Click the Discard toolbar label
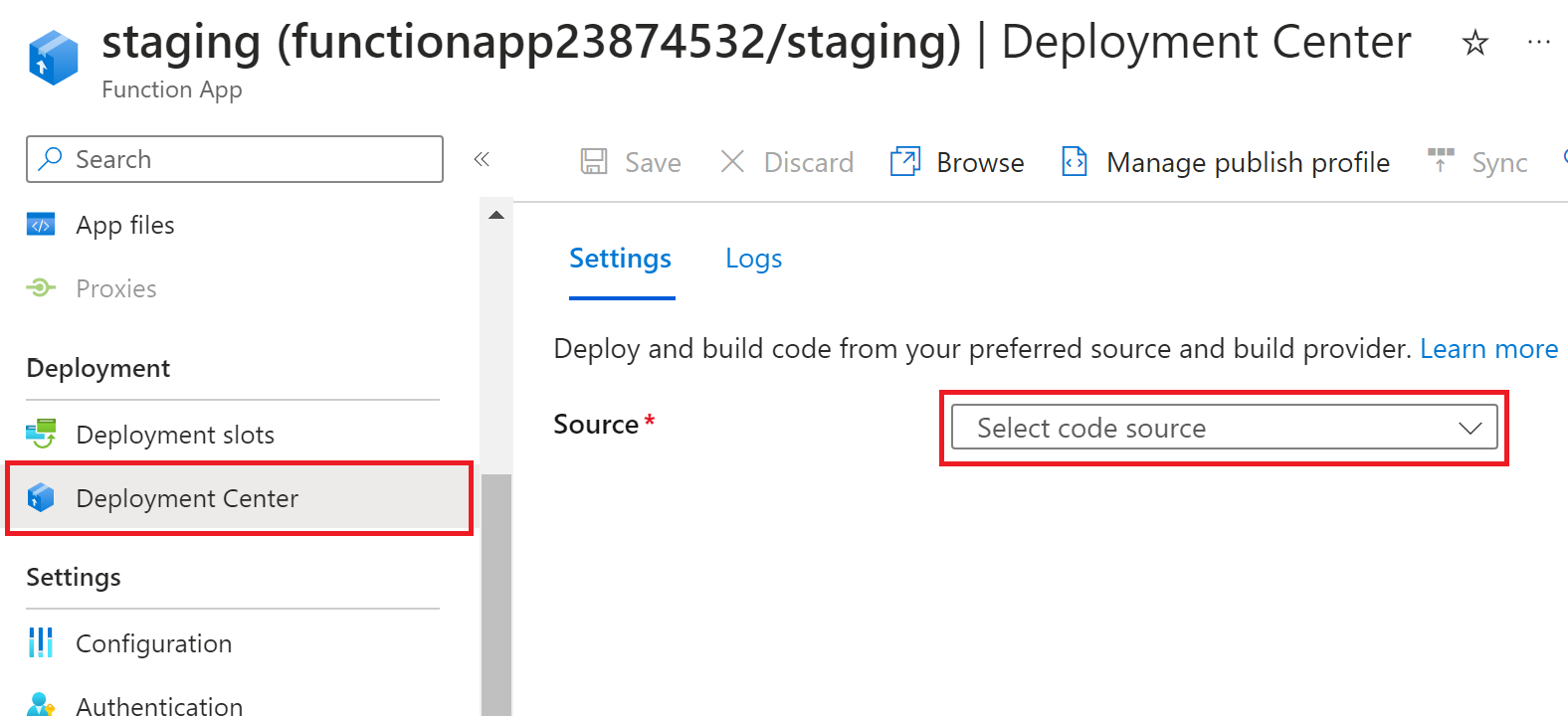 (808, 162)
